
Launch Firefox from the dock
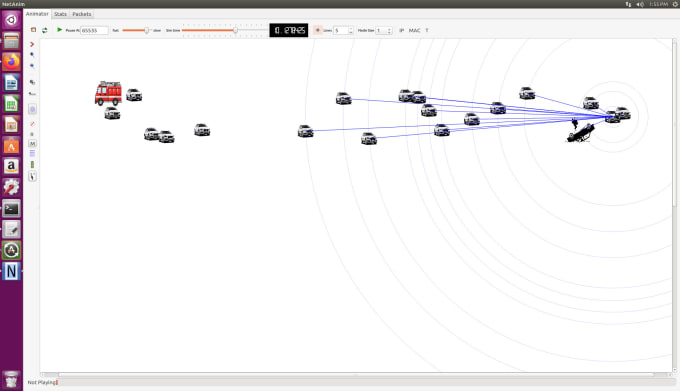click(x=11, y=62)
